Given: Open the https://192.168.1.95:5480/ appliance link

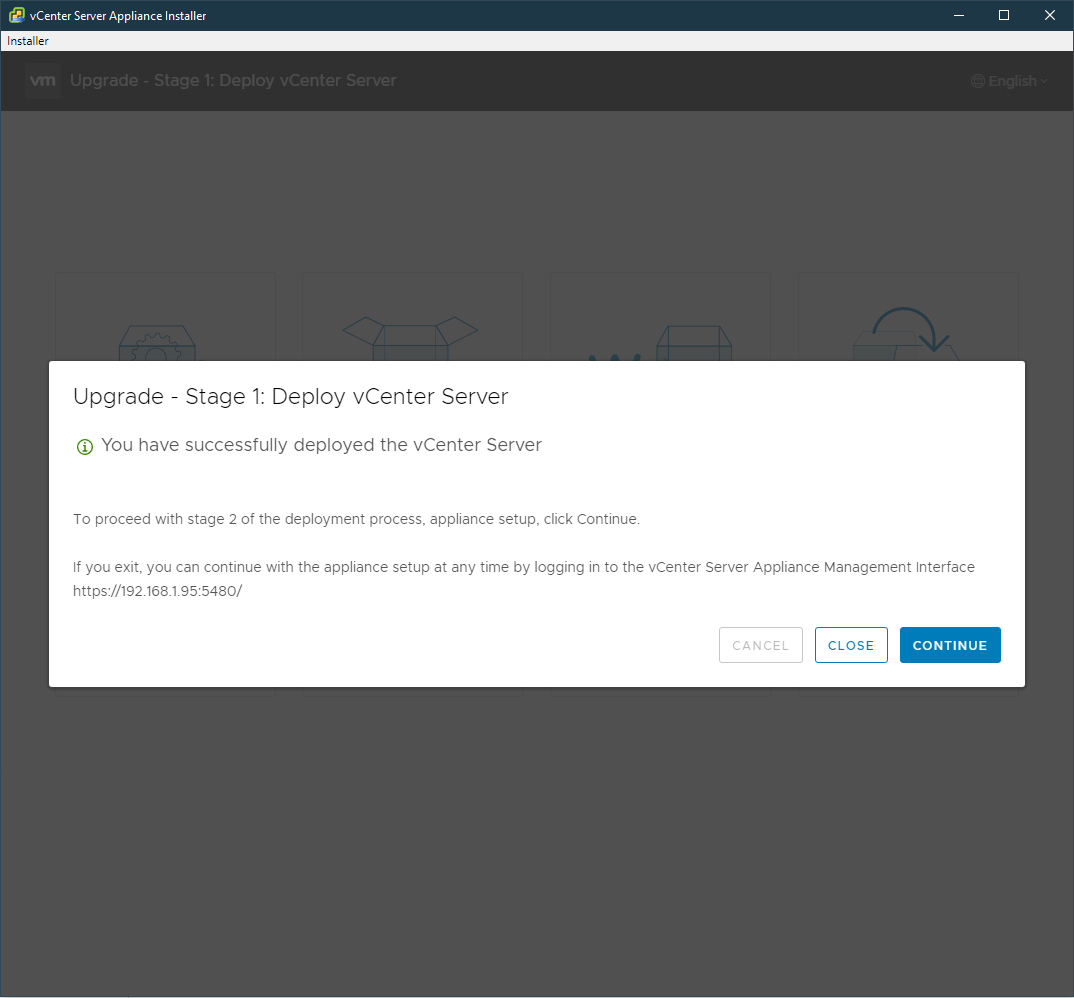Looking at the screenshot, I should coord(157,590).
